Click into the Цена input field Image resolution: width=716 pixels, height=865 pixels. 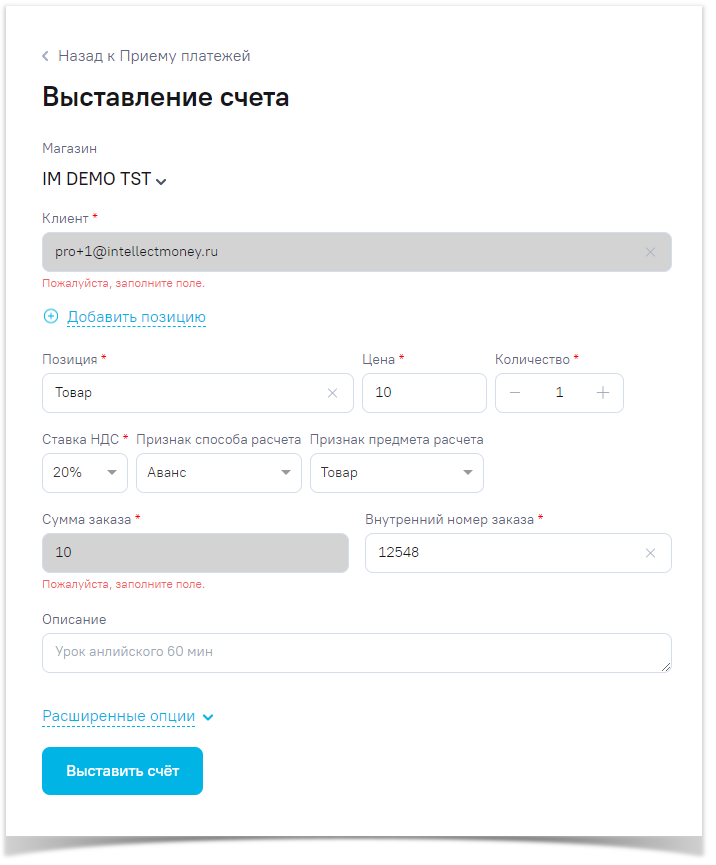[x=423, y=393]
